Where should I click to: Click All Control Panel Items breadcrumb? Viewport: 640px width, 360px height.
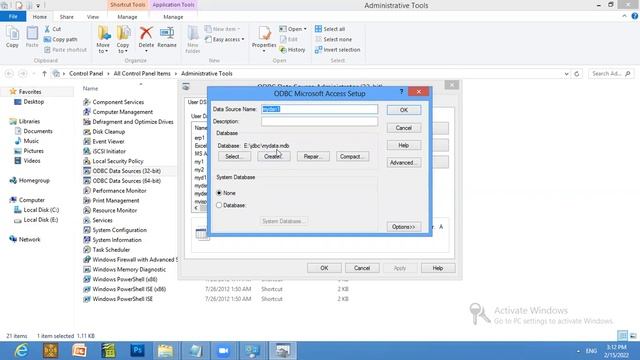142,73
